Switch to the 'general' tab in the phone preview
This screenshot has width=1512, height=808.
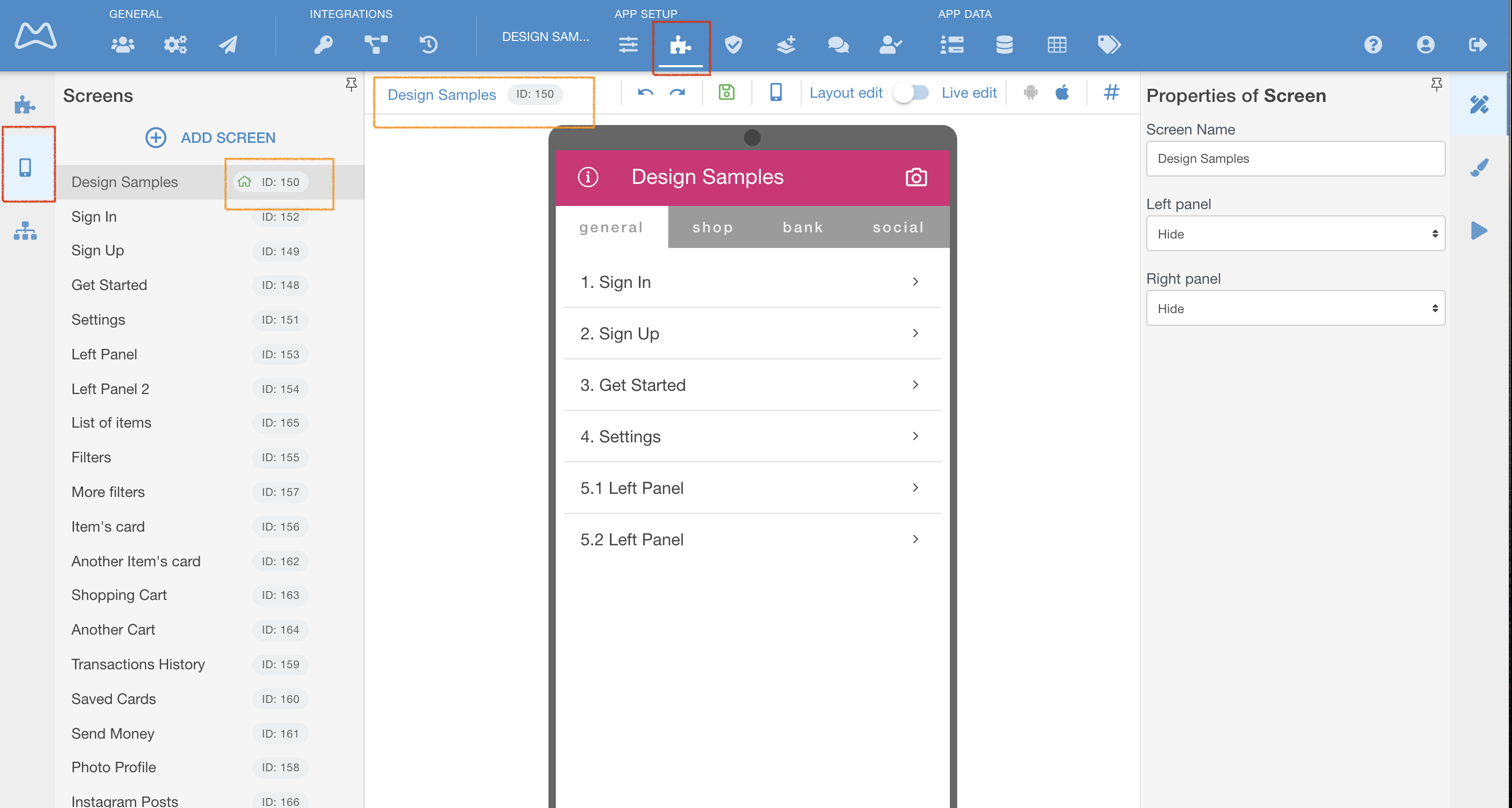[612, 227]
